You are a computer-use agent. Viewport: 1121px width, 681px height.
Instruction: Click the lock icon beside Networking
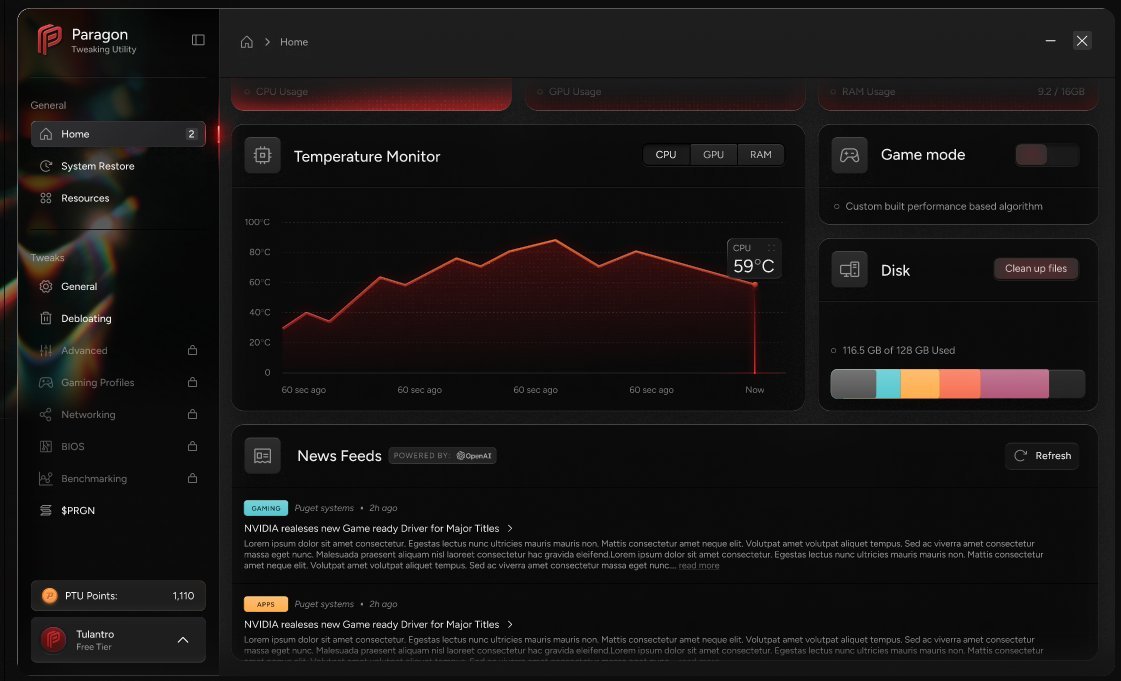[192, 414]
